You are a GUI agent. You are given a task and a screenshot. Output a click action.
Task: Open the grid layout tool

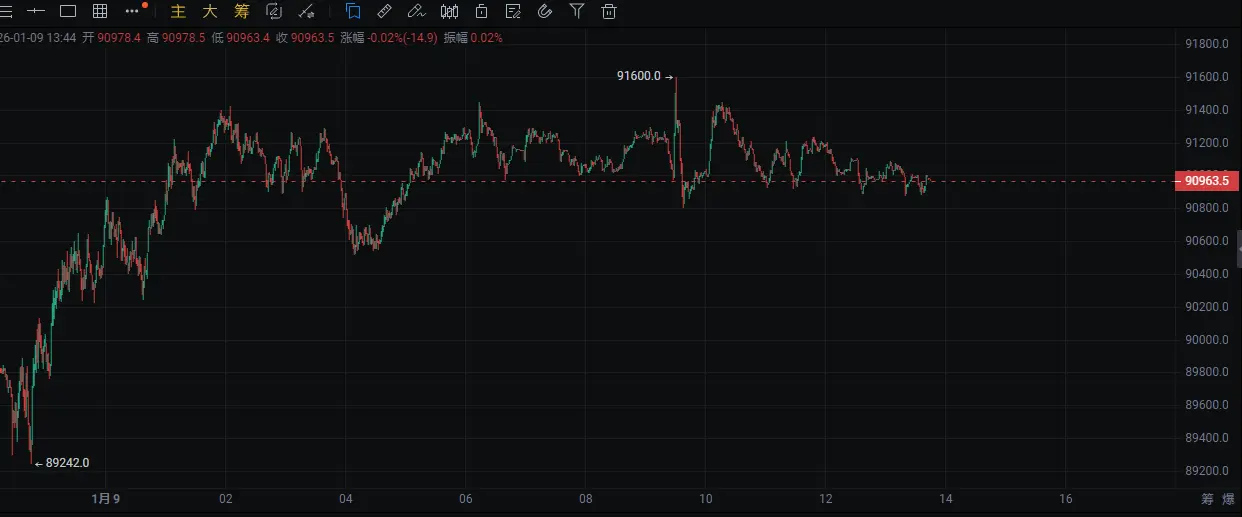pyautogui.click(x=100, y=12)
